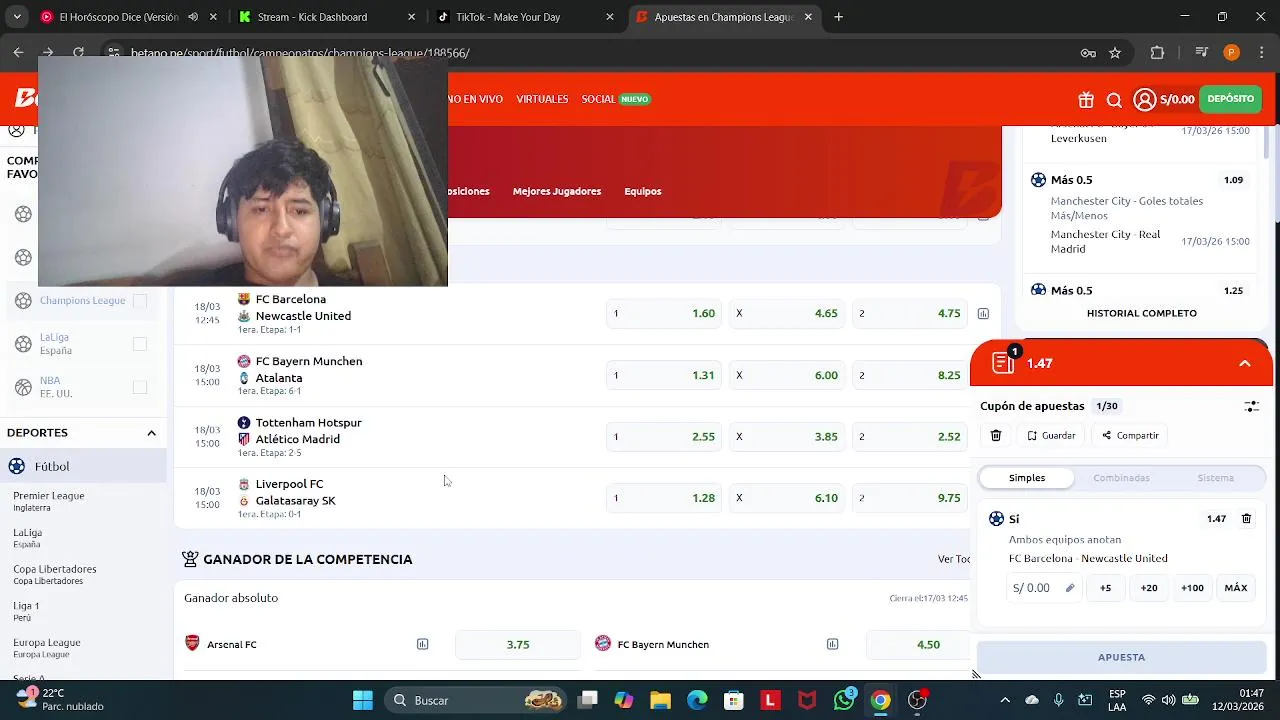Viewport: 1280px width, 720px height.
Task: Open the browser extensions puzzle icon
Action: pyautogui.click(x=1158, y=53)
